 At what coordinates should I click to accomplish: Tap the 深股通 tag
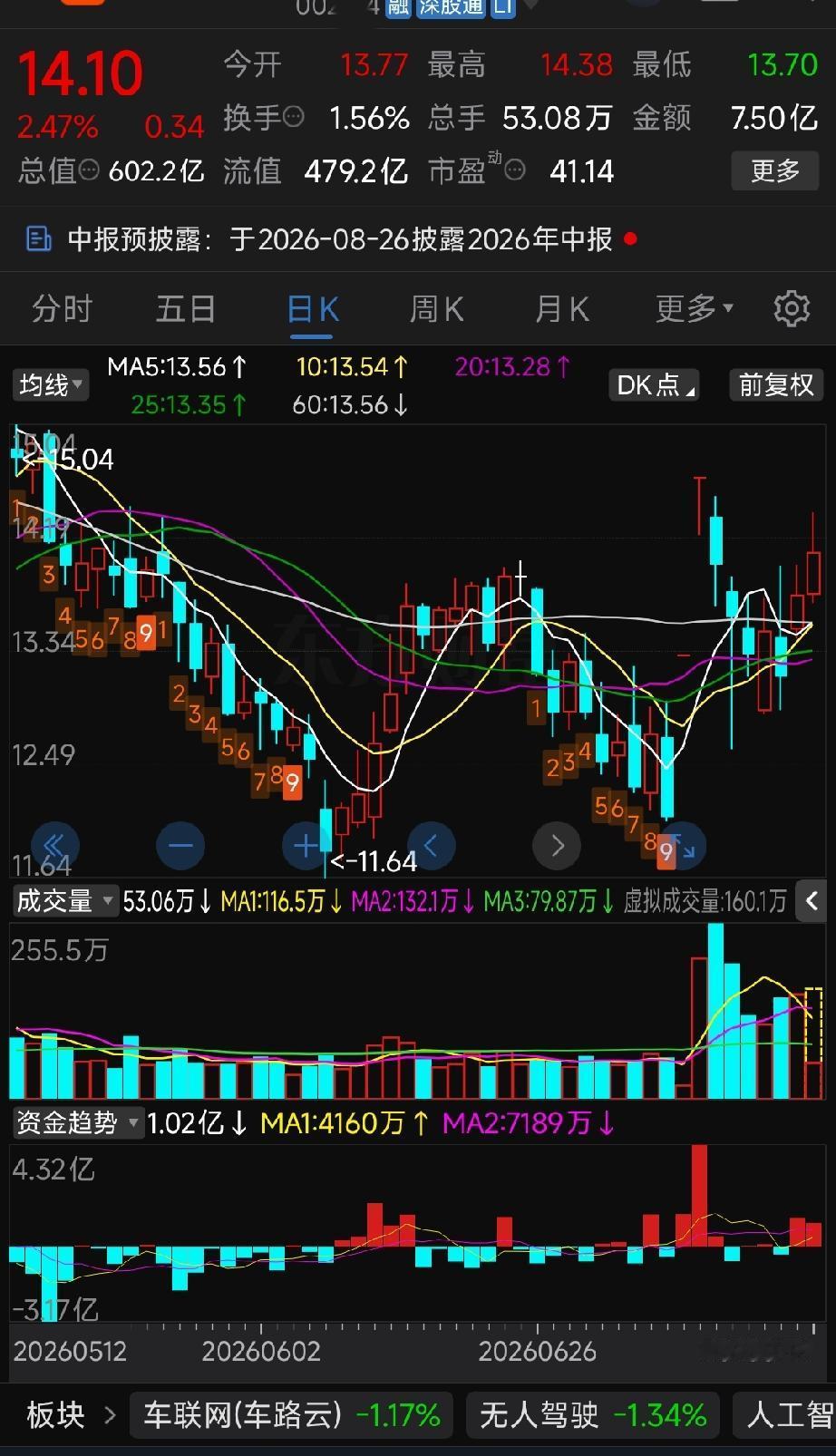tap(451, 8)
